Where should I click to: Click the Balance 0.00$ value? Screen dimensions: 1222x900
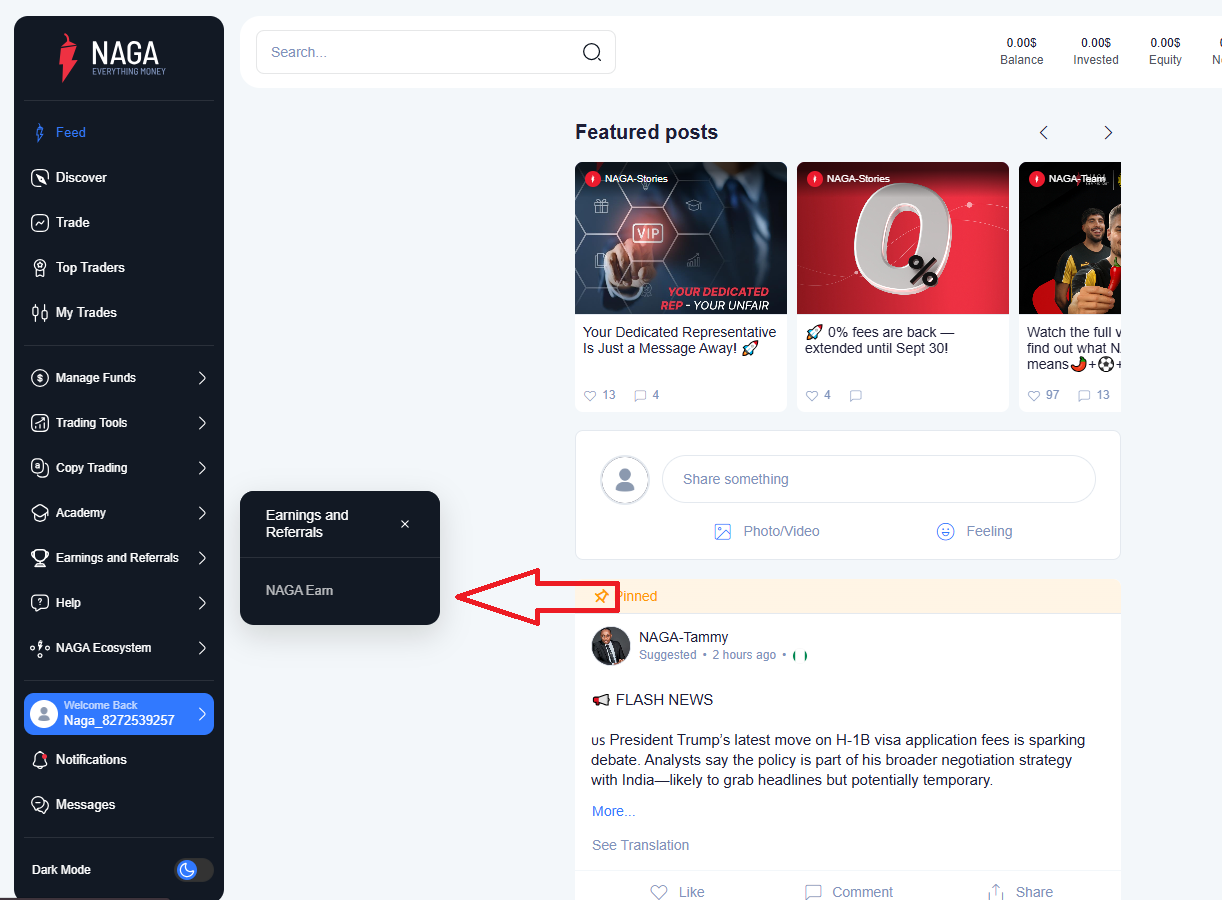1021,43
